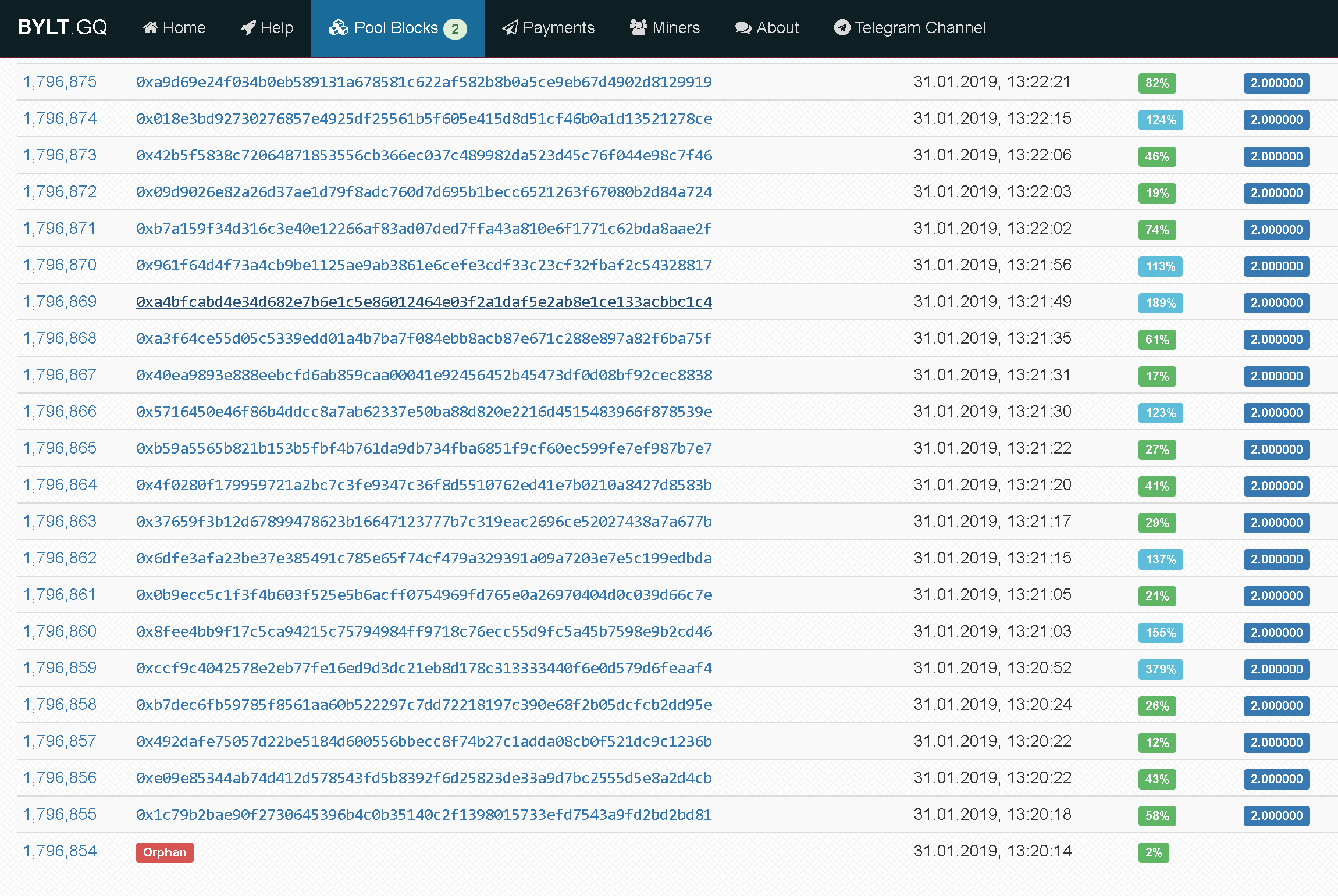Click the rocket icon next to Help
Viewport: 1338px width, 896px height.
click(x=248, y=27)
